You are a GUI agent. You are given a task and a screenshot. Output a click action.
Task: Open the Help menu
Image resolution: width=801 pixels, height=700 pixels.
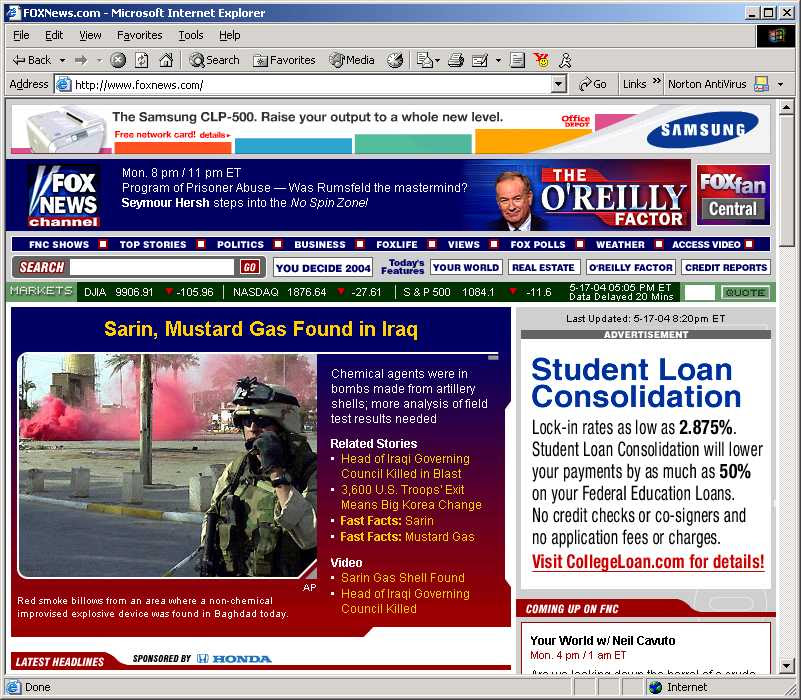click(229, 35)
